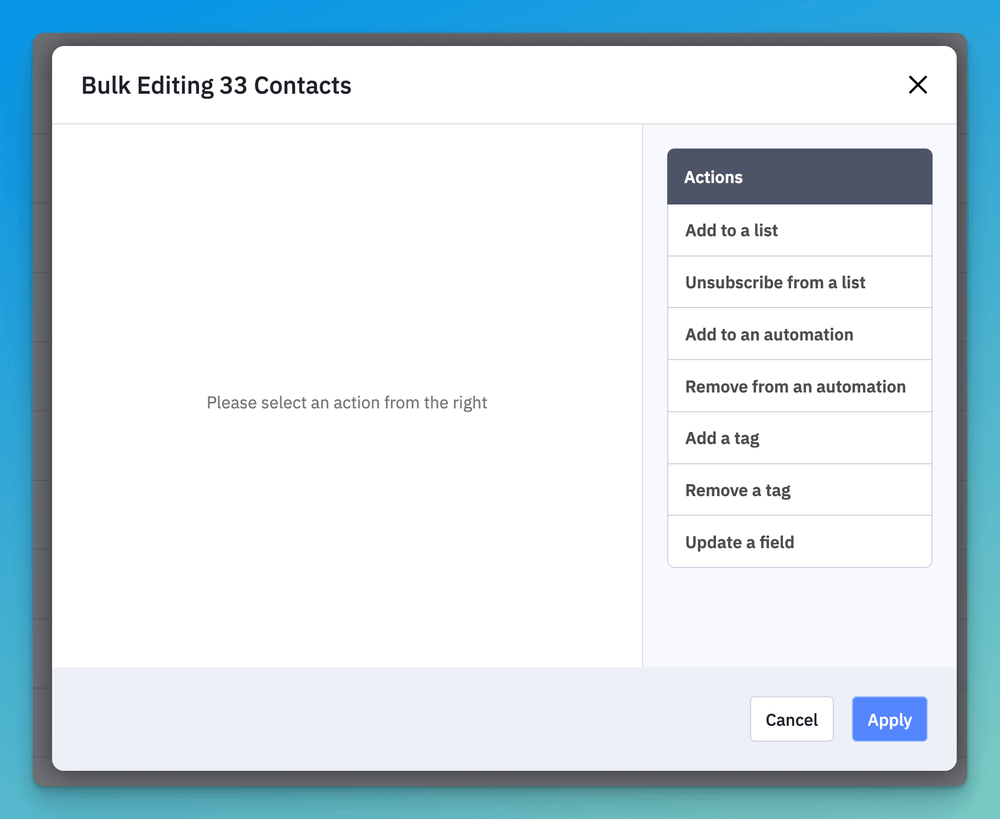Click the blue Apply button label text

889,719
